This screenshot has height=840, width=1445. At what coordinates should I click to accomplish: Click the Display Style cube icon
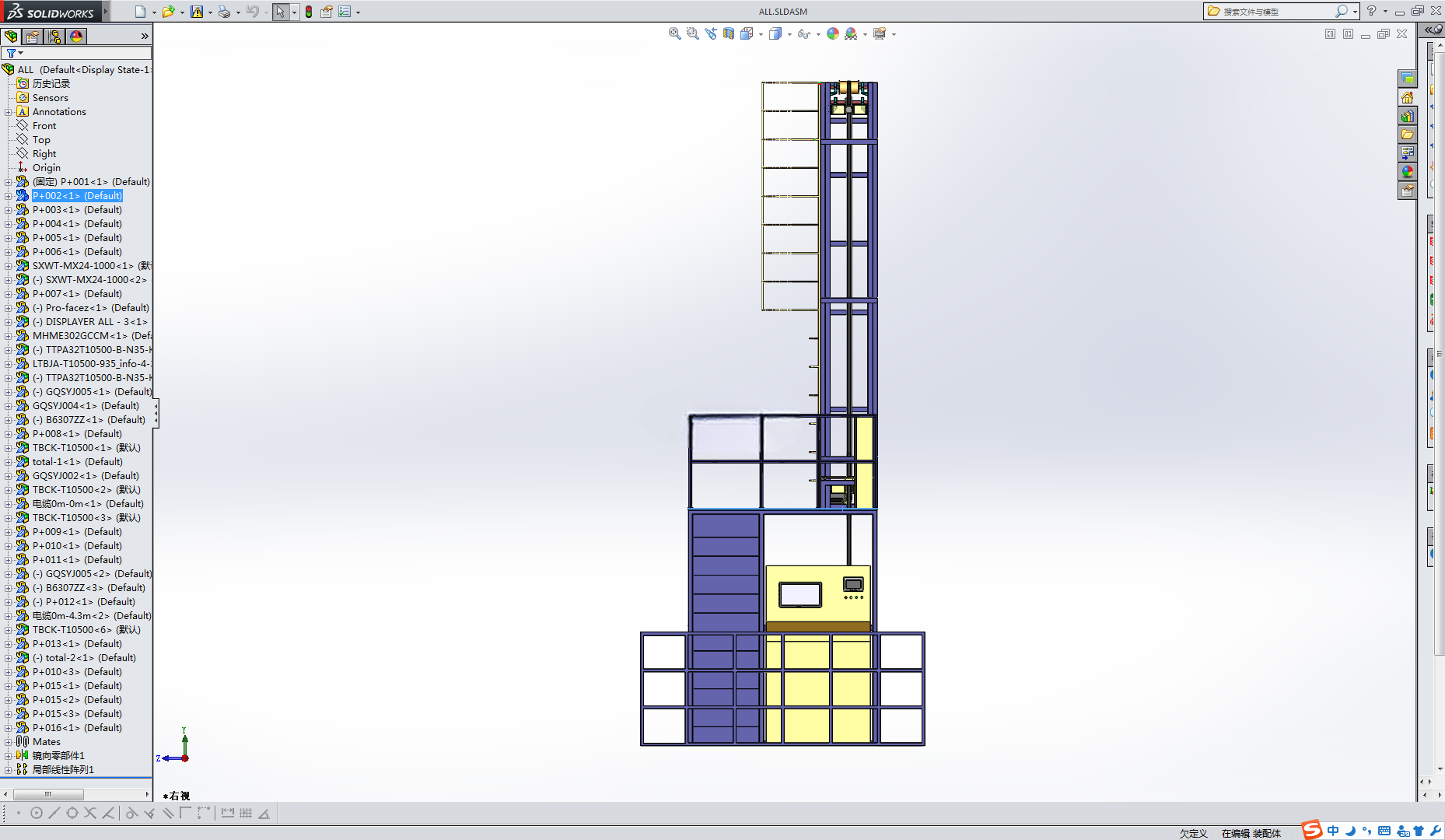point(775,33)
